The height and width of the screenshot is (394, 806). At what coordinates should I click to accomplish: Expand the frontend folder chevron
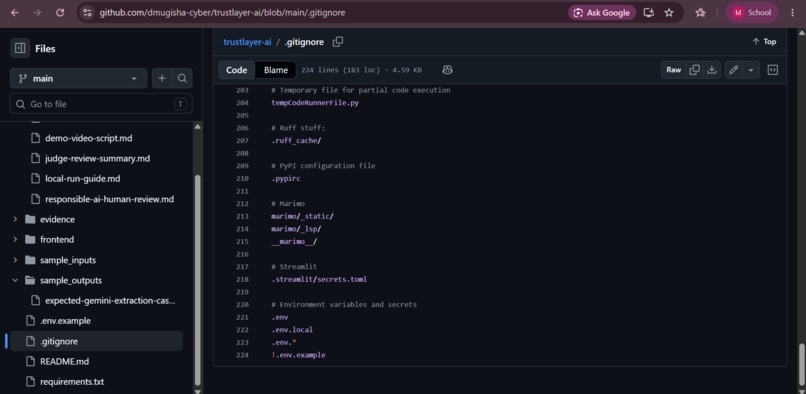pos(15,240)
